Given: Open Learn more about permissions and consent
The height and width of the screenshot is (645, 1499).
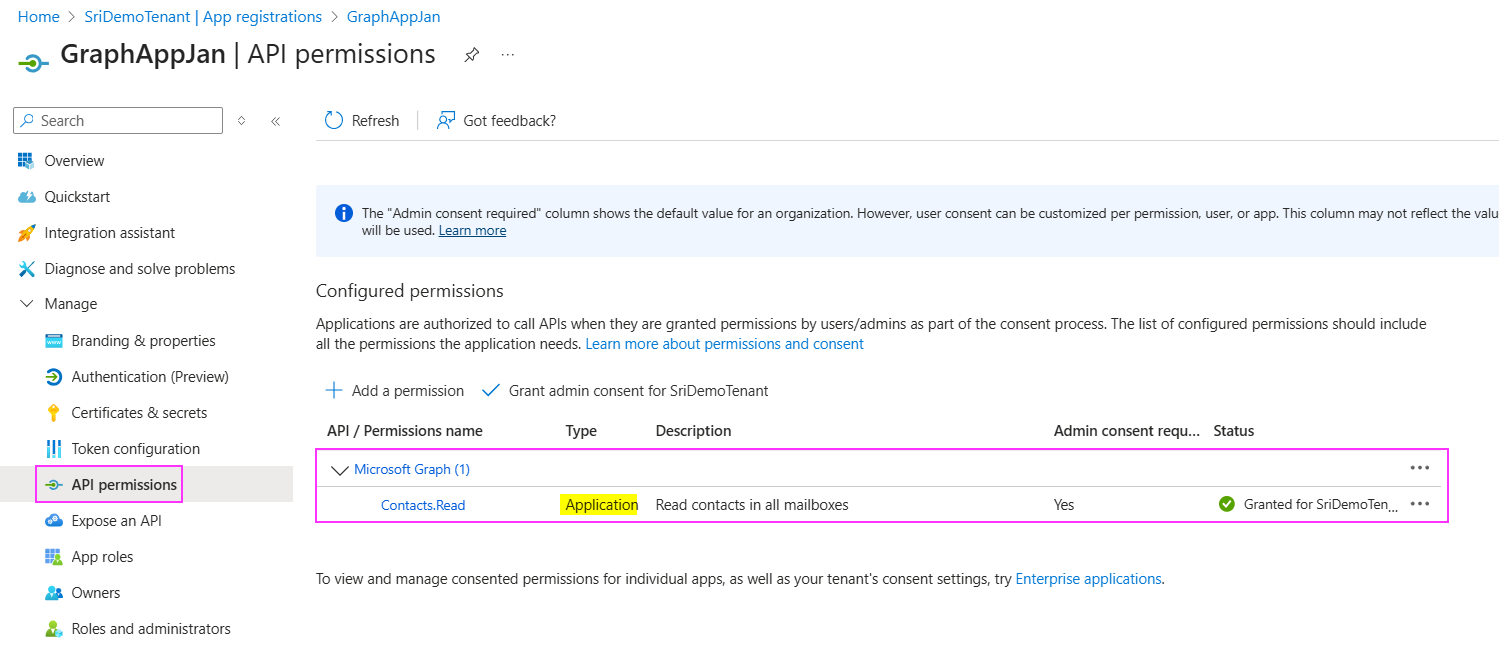Looking at the screenshot, I should click(x=724, y=344).
